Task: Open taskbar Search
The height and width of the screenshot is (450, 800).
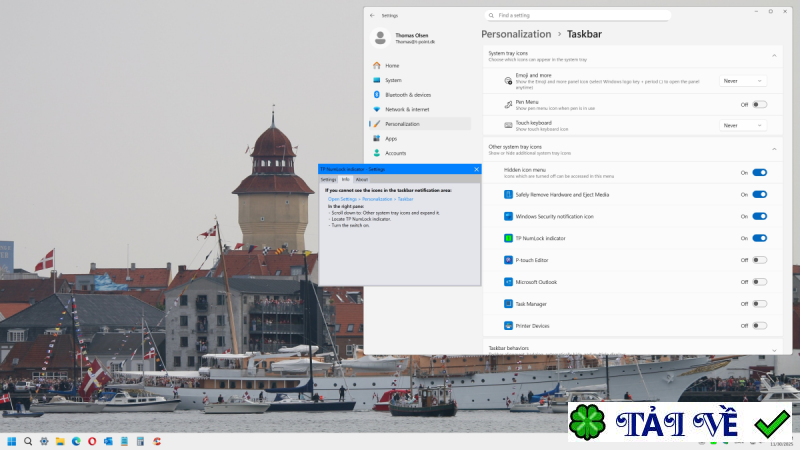Action: [x=28, y=441]
